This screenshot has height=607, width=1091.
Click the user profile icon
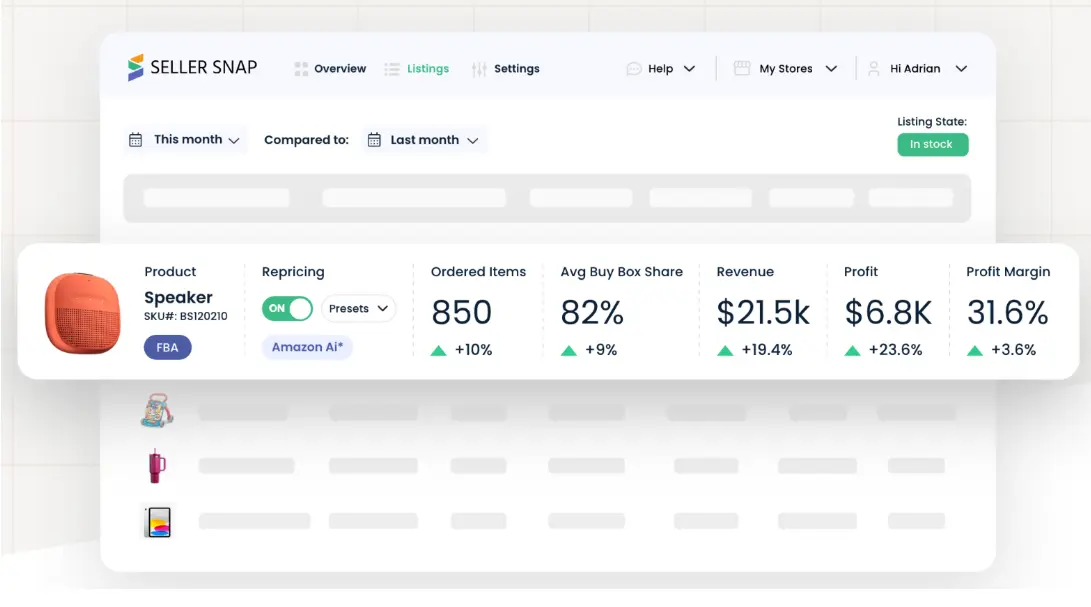(874, 68)
